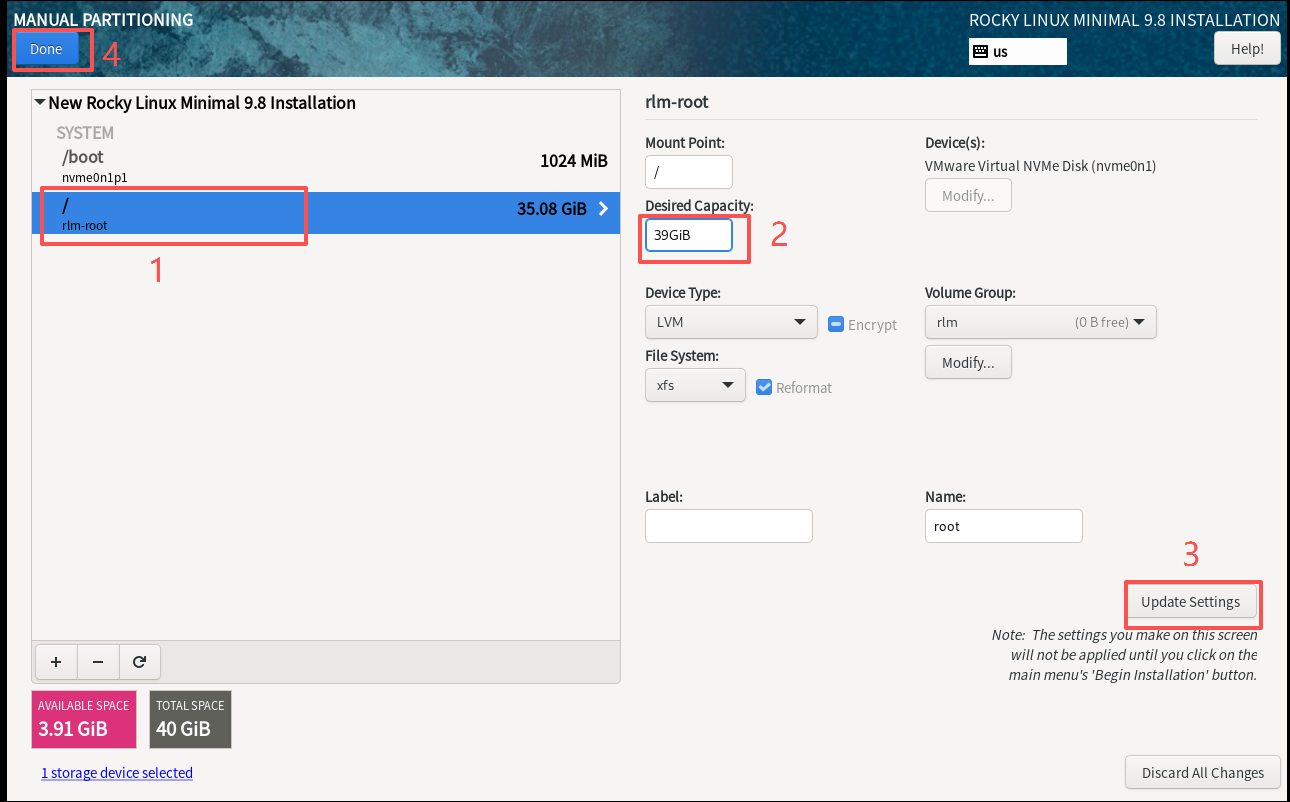This screenshot has height=802, width=1290.
Task: Click the VMware Virtual NVMe Disk device text
Action: [1041, 166]
